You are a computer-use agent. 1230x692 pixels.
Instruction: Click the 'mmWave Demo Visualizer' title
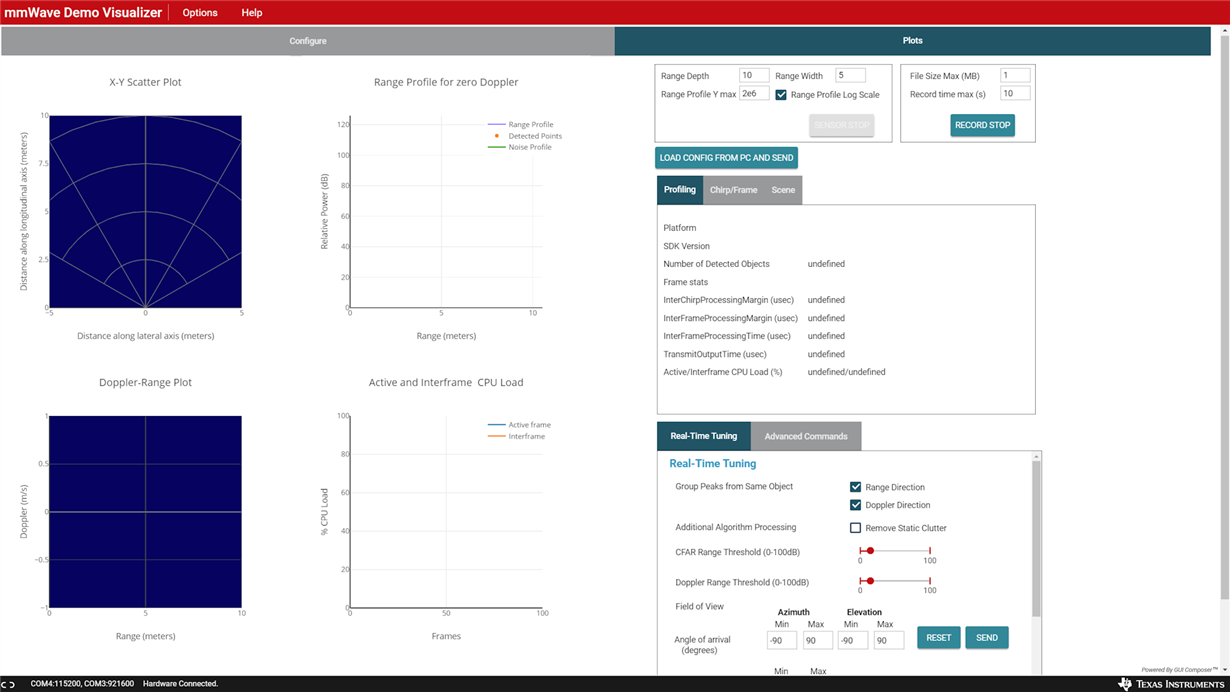tap(83, 13)
